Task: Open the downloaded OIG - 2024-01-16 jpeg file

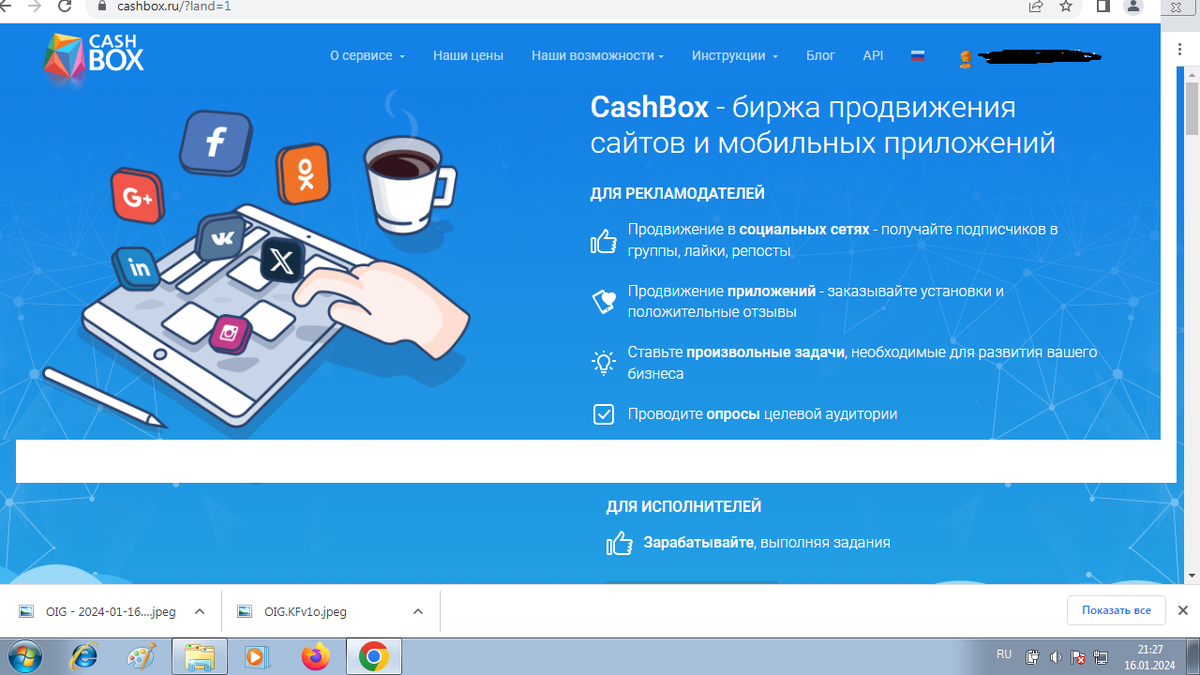Action: click(98, 611)
